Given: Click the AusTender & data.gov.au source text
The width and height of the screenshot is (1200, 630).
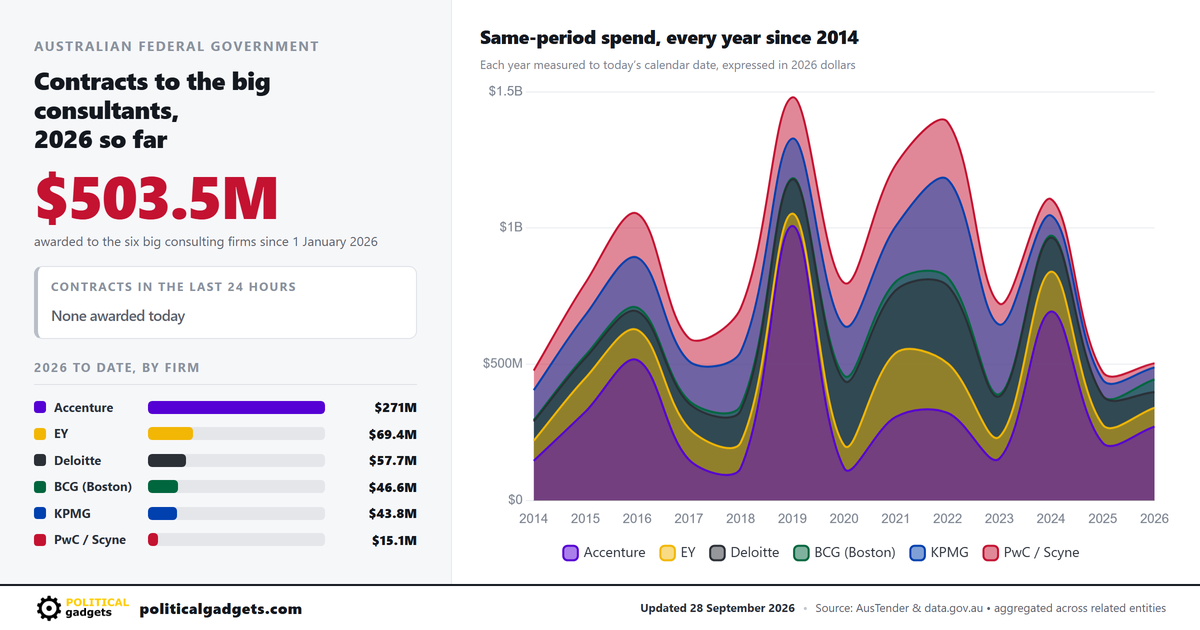Looking at the screenshot, I should click(991, 608).
